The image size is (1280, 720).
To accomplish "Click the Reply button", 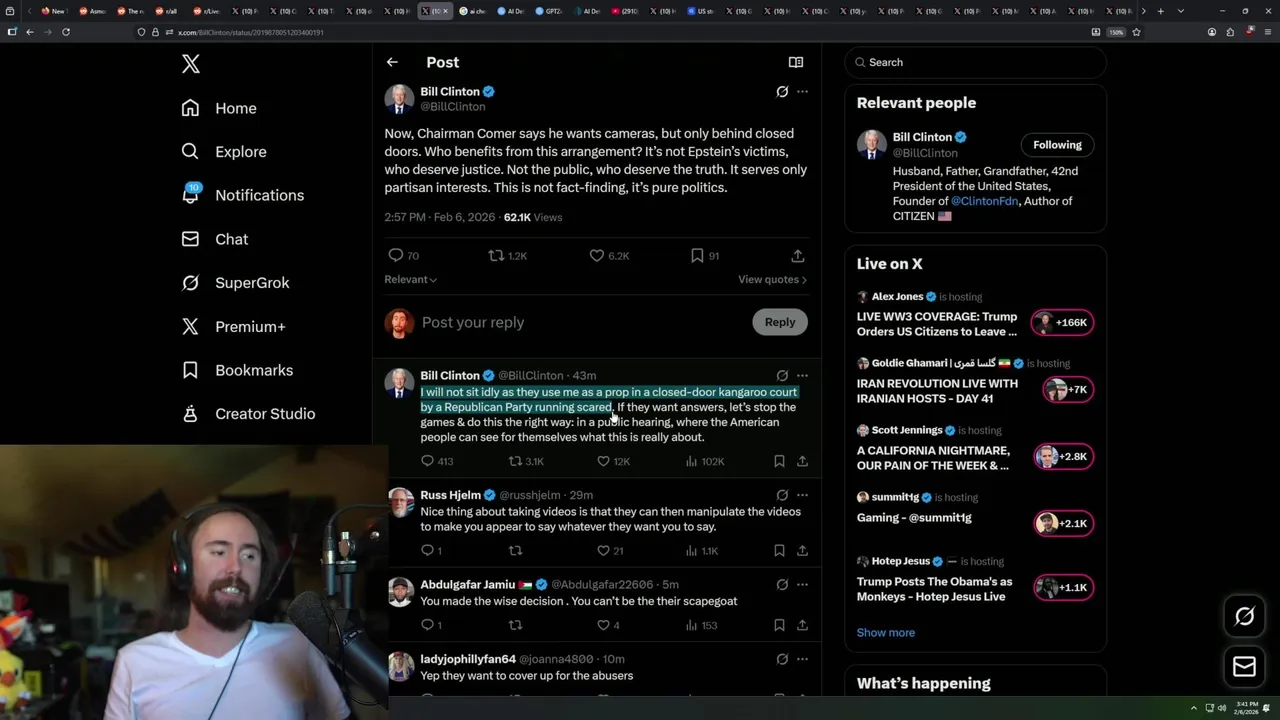I will [780, 322].
